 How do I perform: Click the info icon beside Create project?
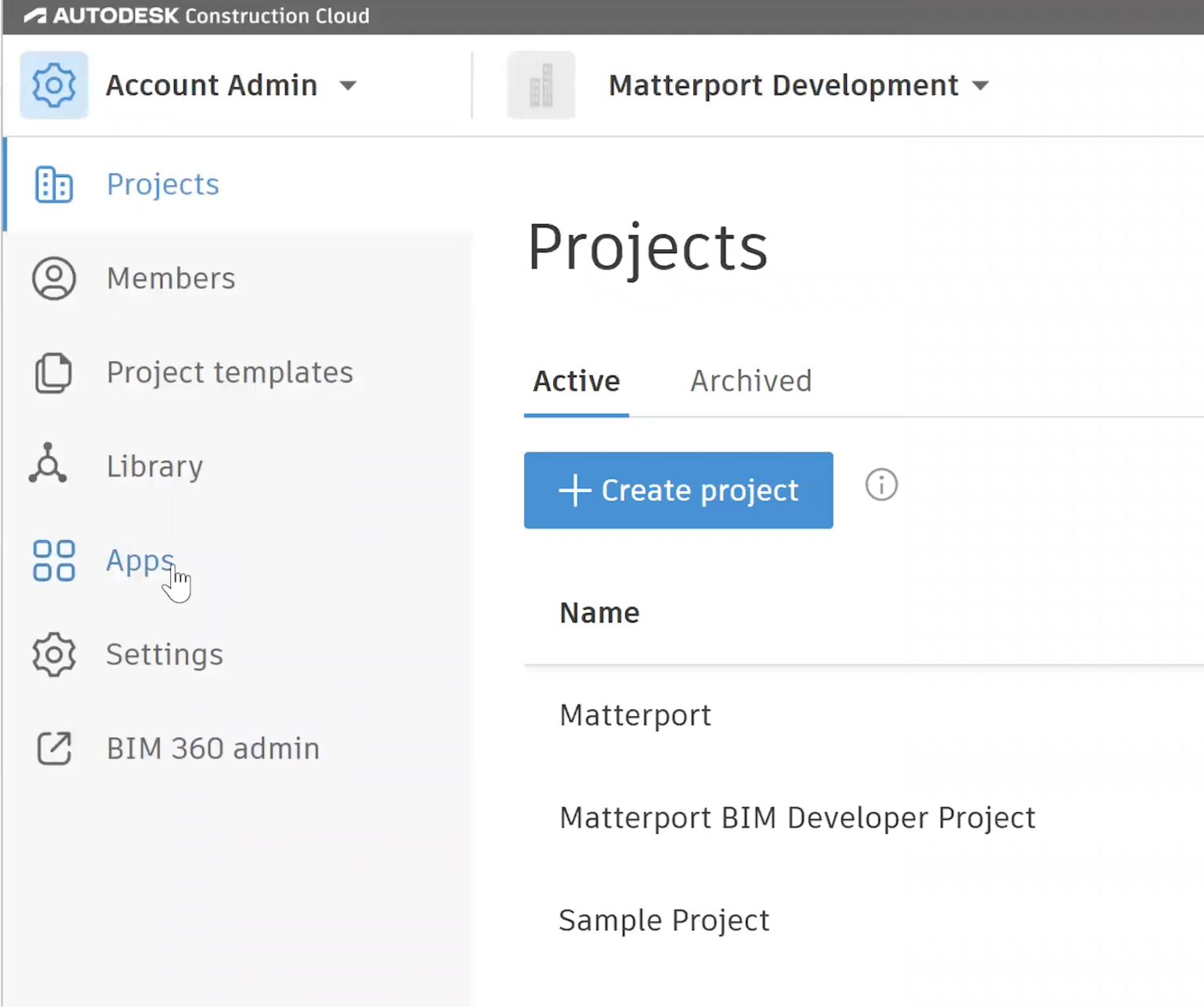[881, 485]
